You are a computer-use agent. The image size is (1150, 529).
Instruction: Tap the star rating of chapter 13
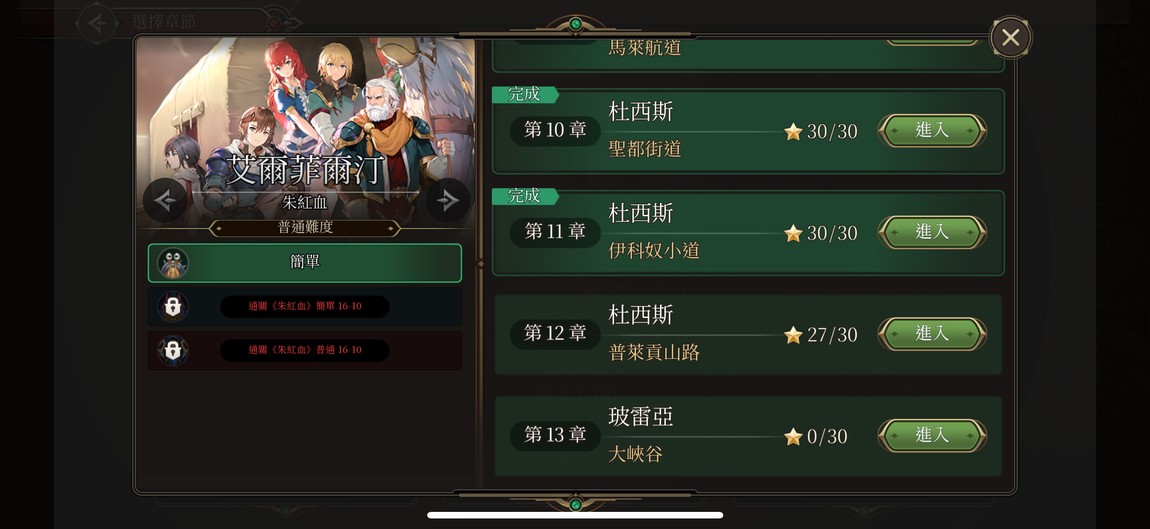816,437
